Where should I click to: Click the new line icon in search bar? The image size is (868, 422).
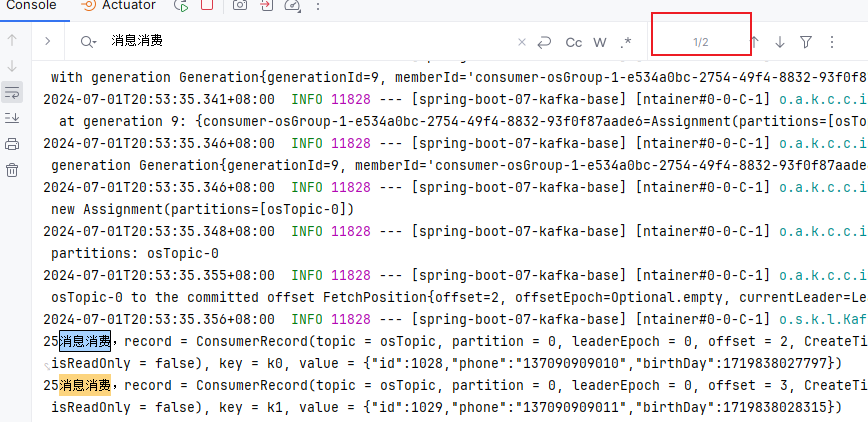click(545, 42)
